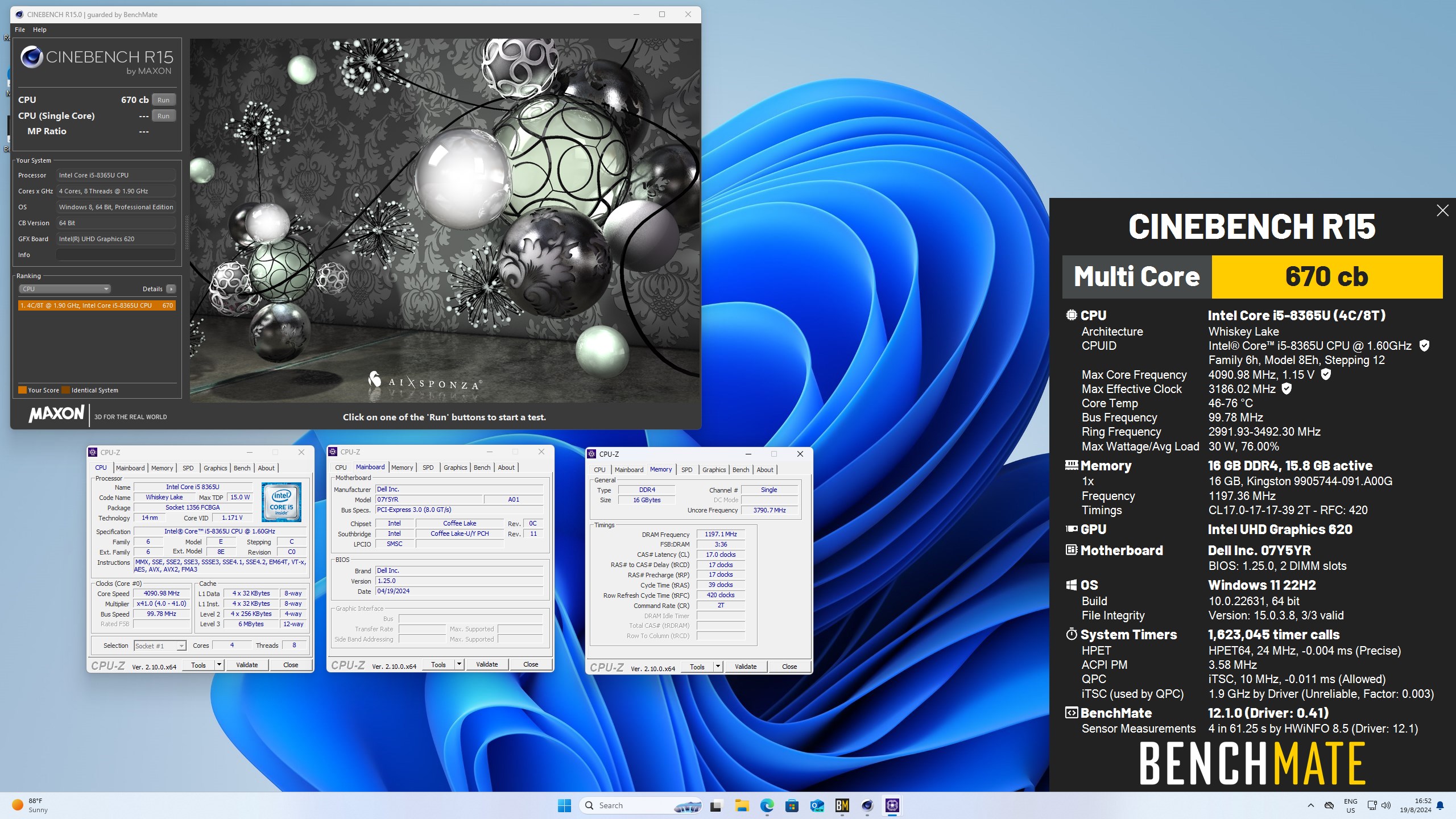Select Memory tab in Mainboard CPU-Z window
The height and width of the screenshot is (819, 1456).
pyautogui.click(x=402, y=468)
